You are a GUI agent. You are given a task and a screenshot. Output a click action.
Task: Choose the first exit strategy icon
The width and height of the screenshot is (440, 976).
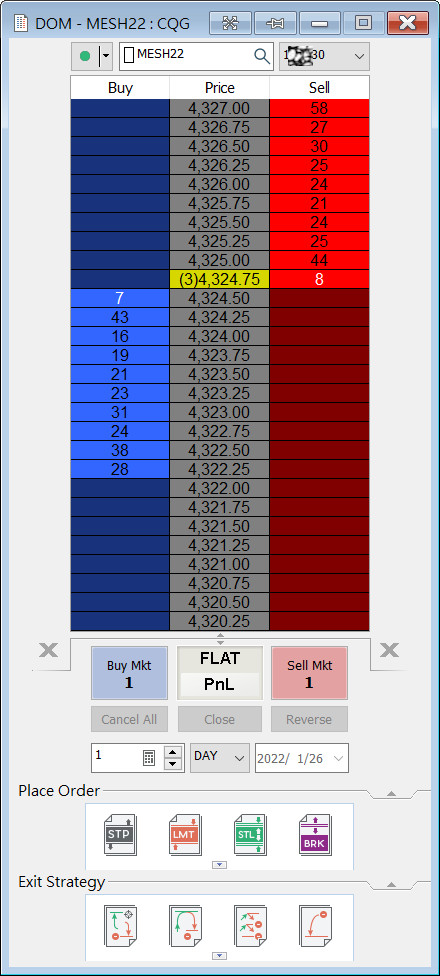[x=120, y=926]
